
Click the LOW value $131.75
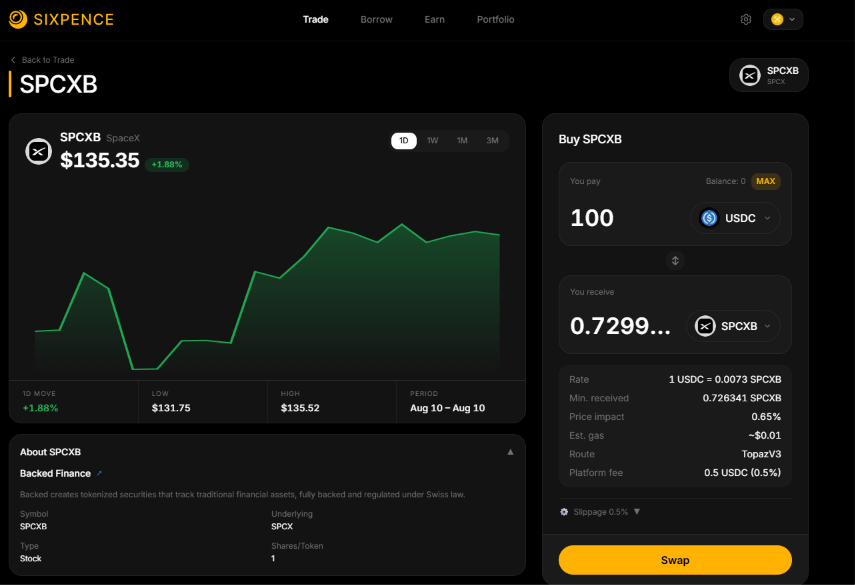coord(171,408)
